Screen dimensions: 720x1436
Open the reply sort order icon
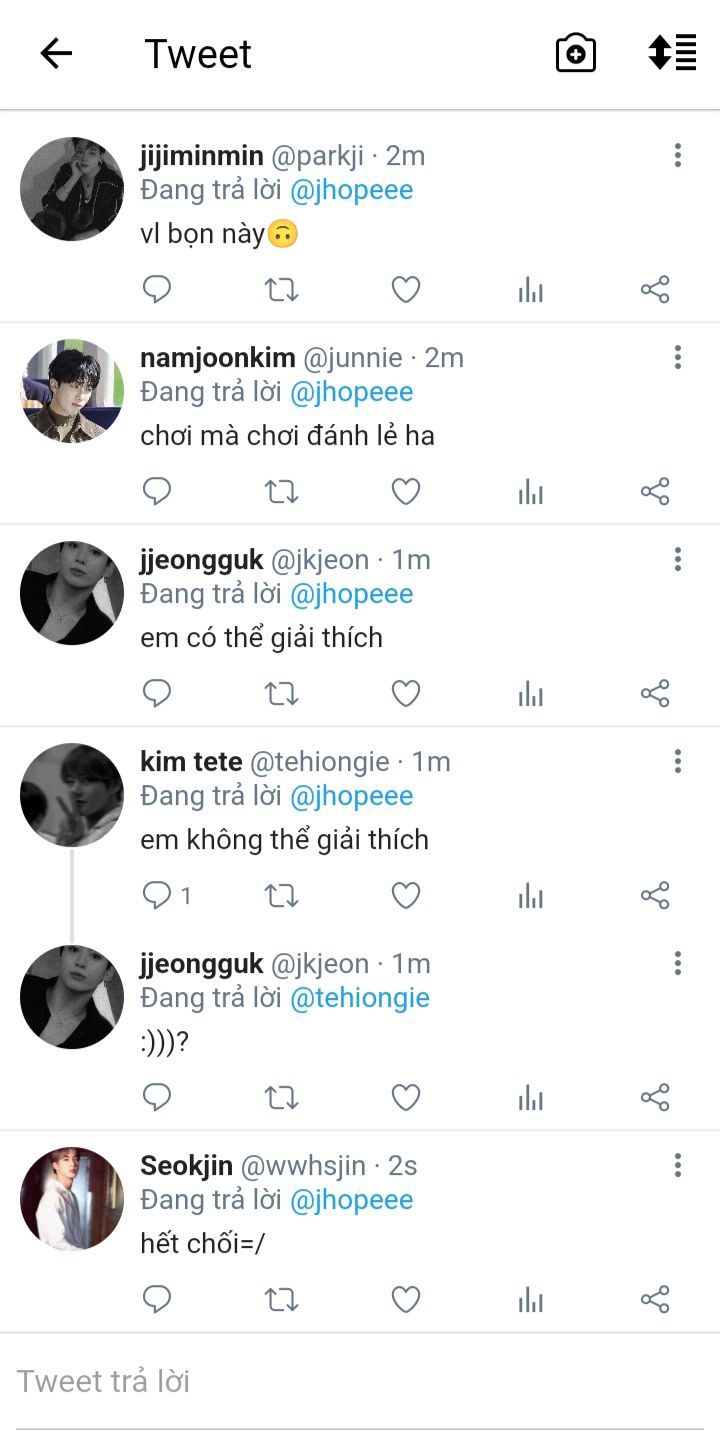pos(672,53)
